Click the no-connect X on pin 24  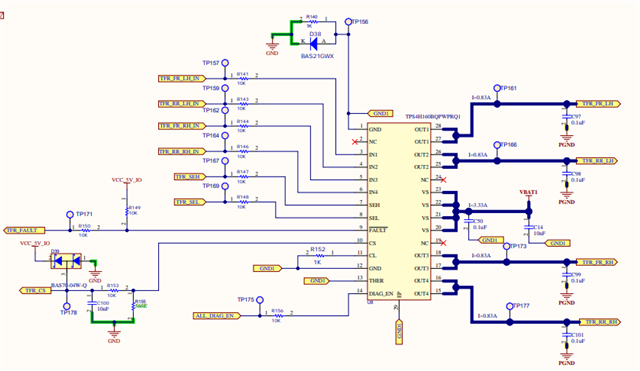(x=443, y=180)
